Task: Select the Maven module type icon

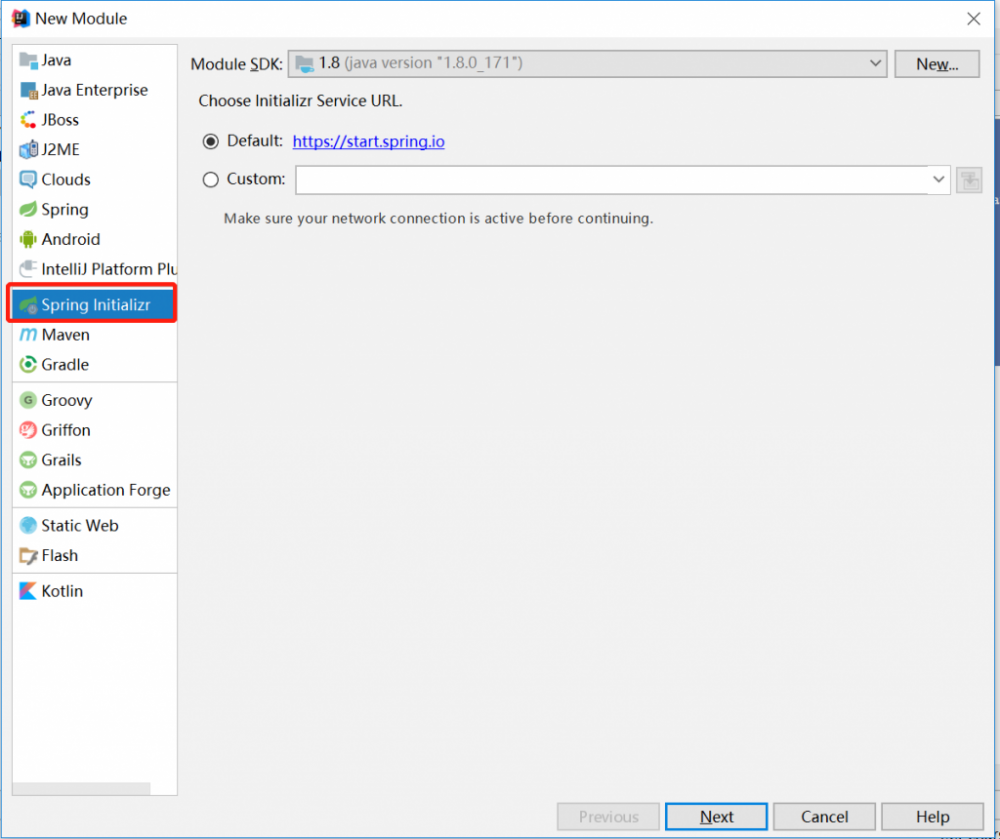Action: (x=31, y=335)
